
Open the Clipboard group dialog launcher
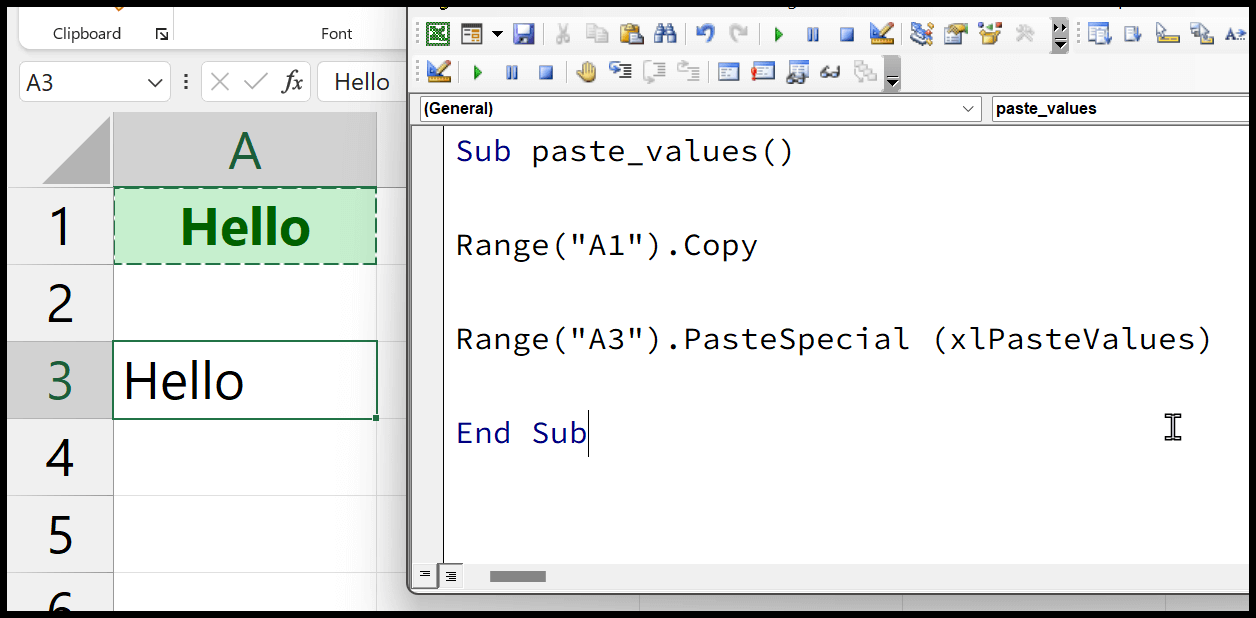click(x=162, y=34)
